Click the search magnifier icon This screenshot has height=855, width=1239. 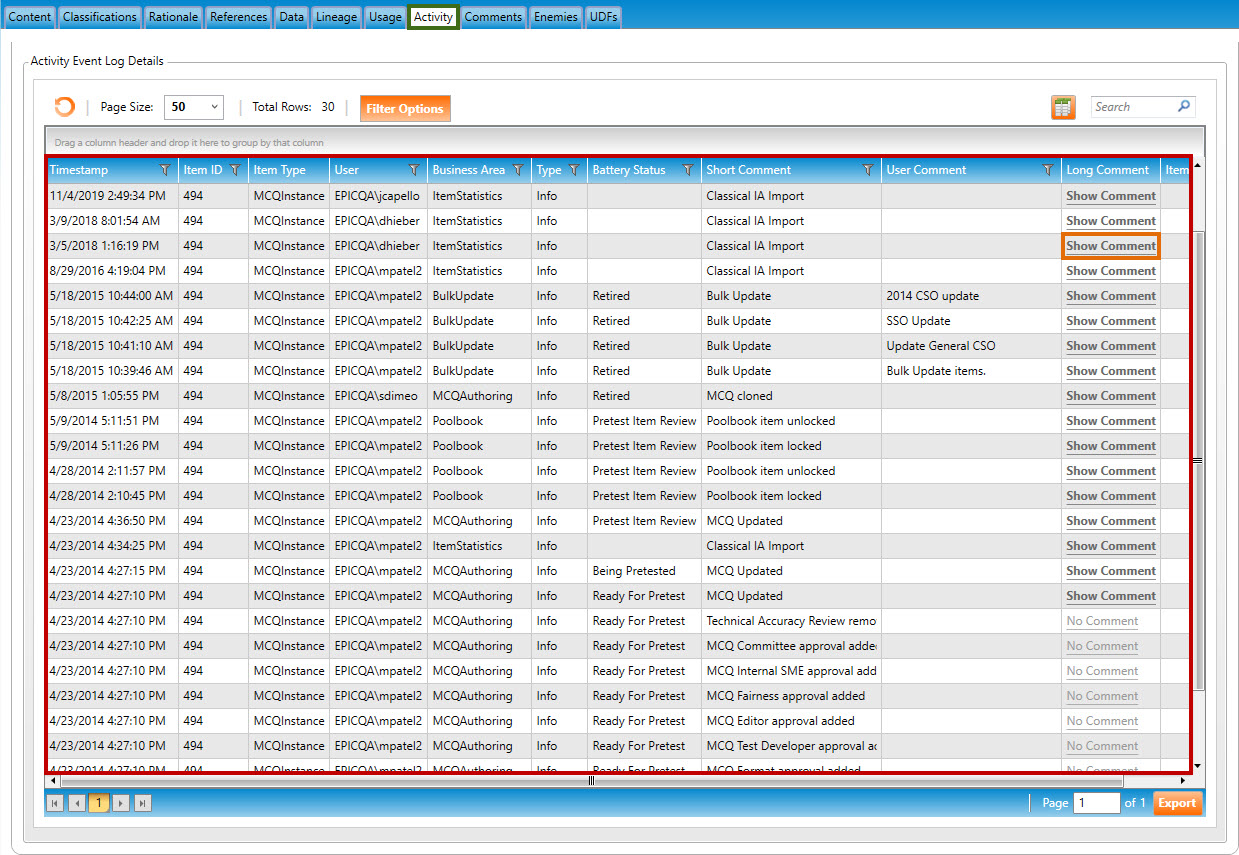tap(1184, 106)
